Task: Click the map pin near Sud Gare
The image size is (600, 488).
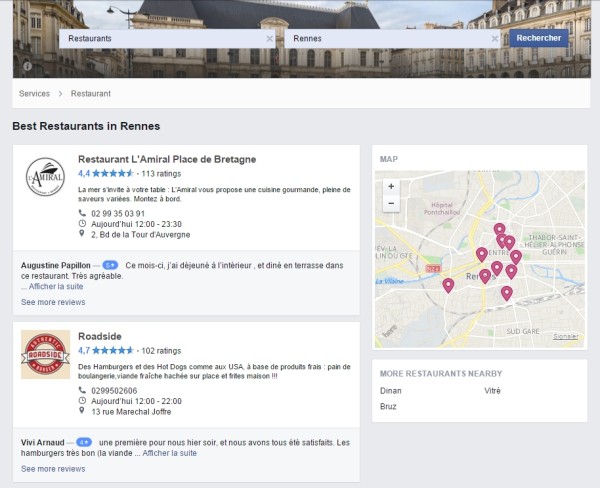Action: click(507, 294)
